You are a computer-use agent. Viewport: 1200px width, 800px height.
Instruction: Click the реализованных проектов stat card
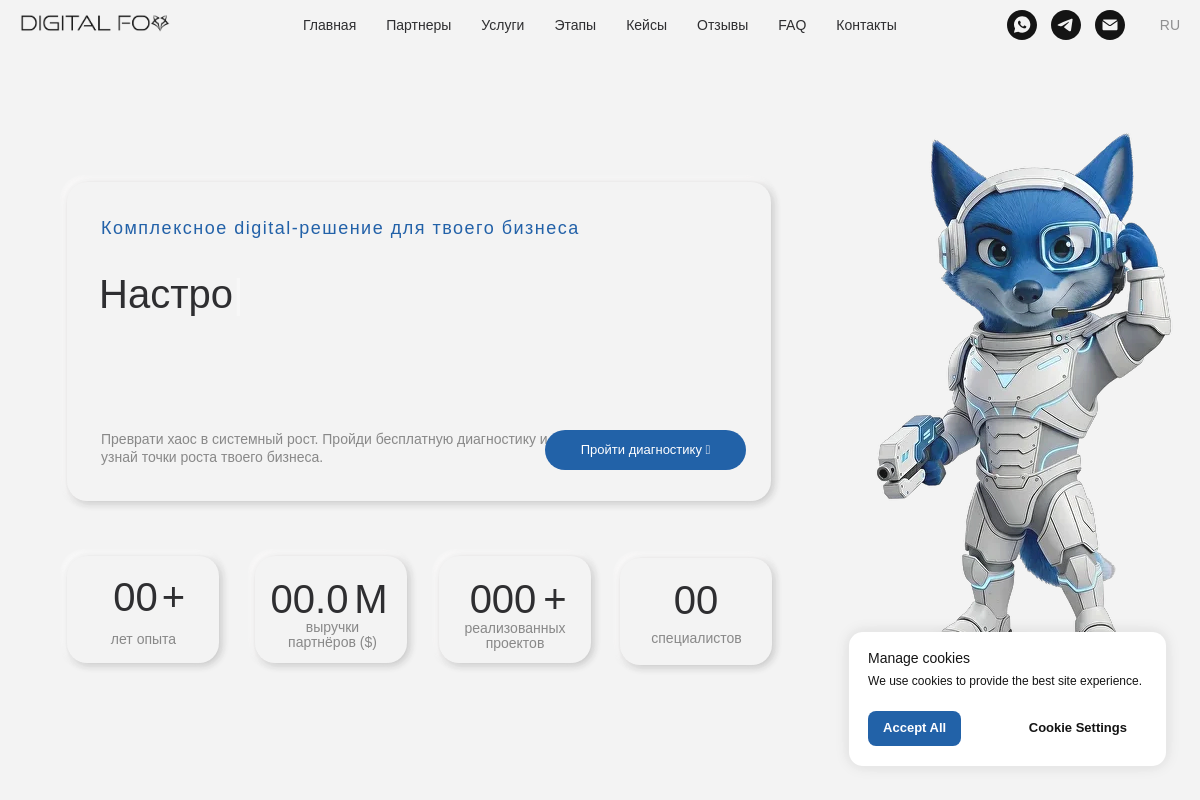tap(515, 609)
